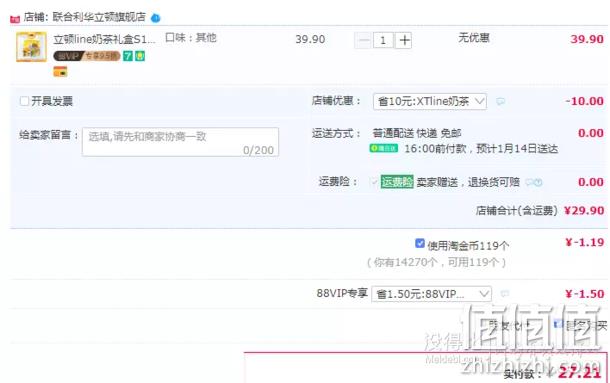Click the ¥-1.19 coin discount amount

point(585,242)
